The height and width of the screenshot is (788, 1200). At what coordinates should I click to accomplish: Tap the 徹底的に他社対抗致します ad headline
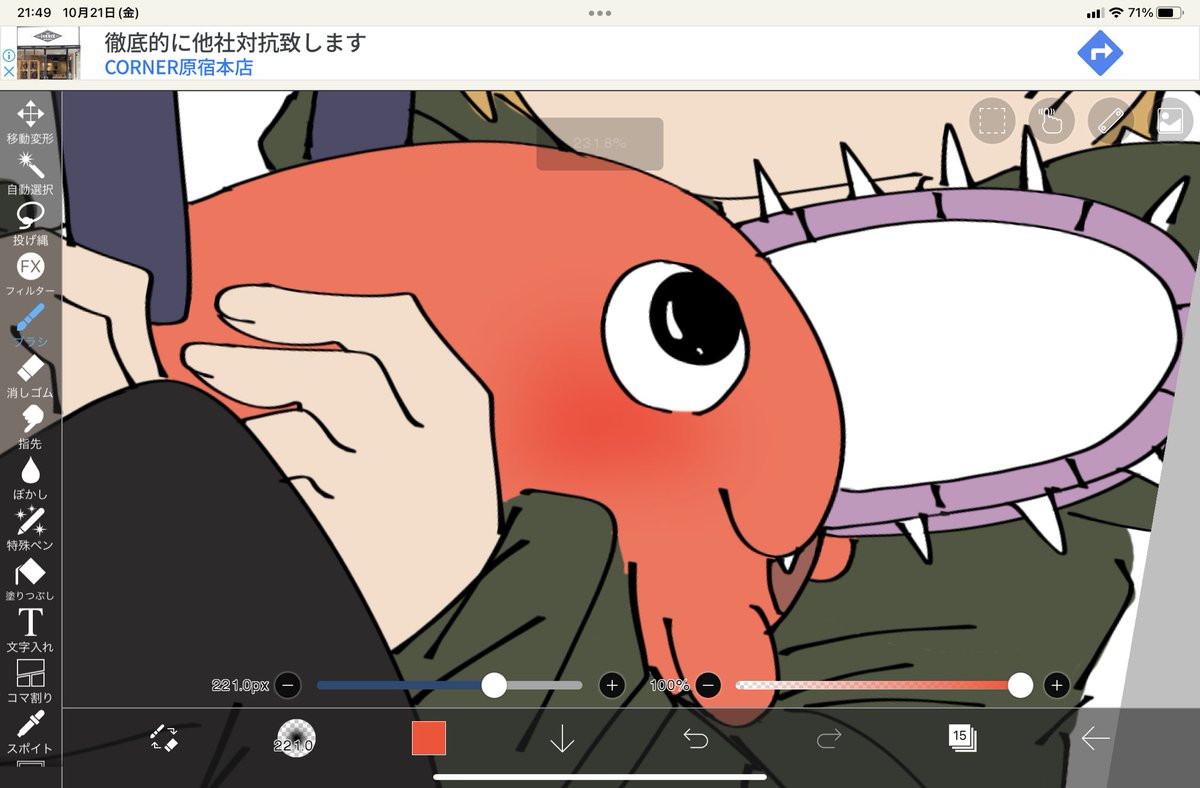click(236, 43)
